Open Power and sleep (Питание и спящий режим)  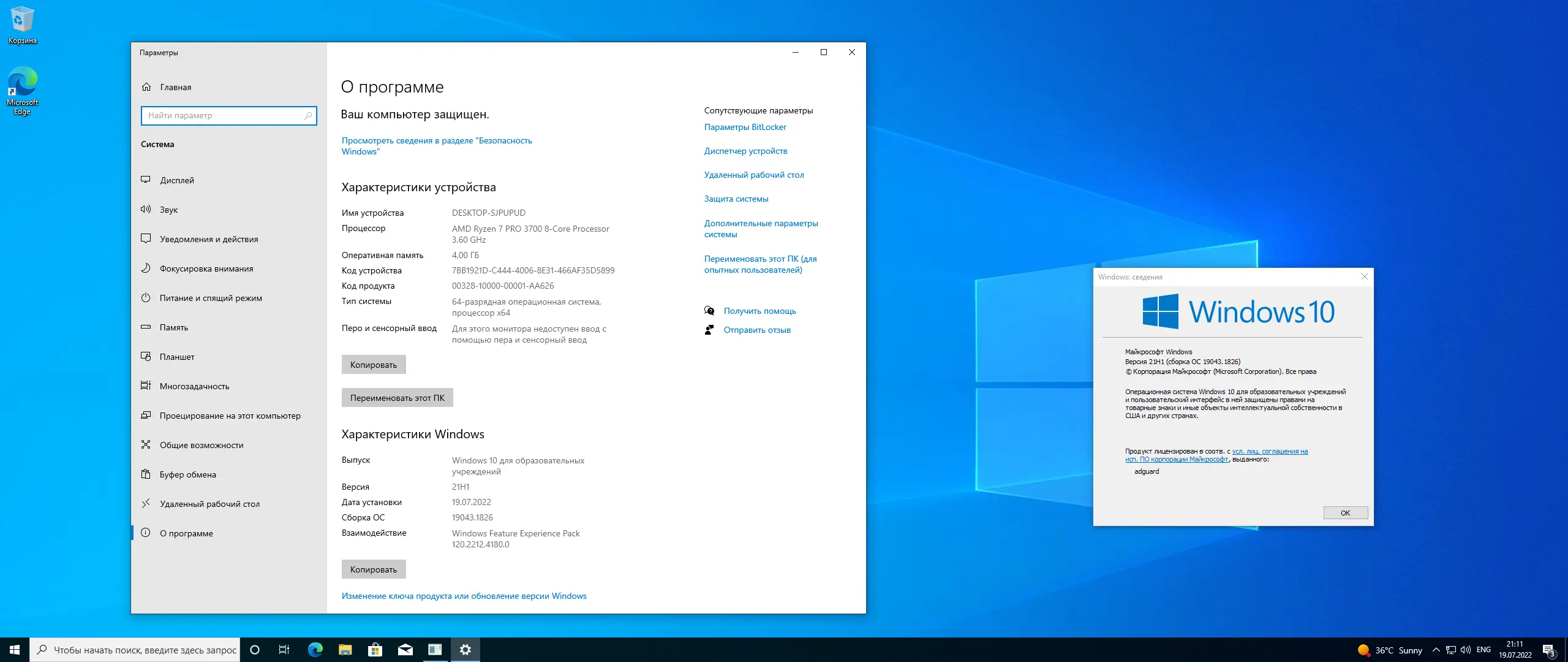coord(210,298)
